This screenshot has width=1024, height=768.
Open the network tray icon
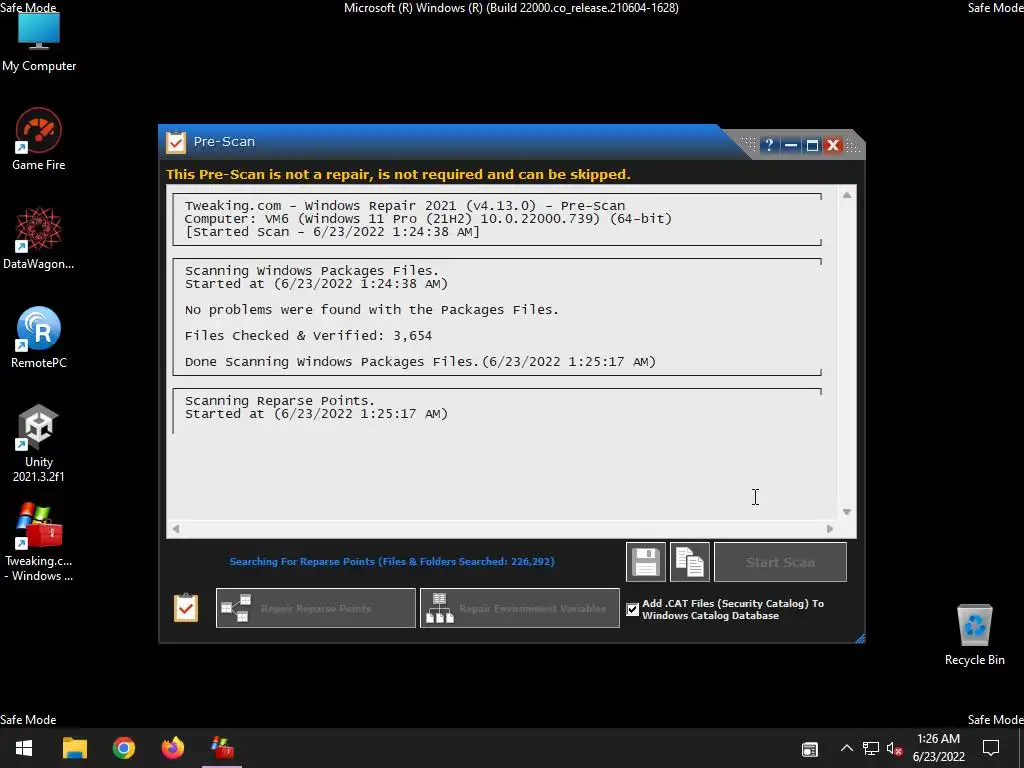(x=871, y=748)
